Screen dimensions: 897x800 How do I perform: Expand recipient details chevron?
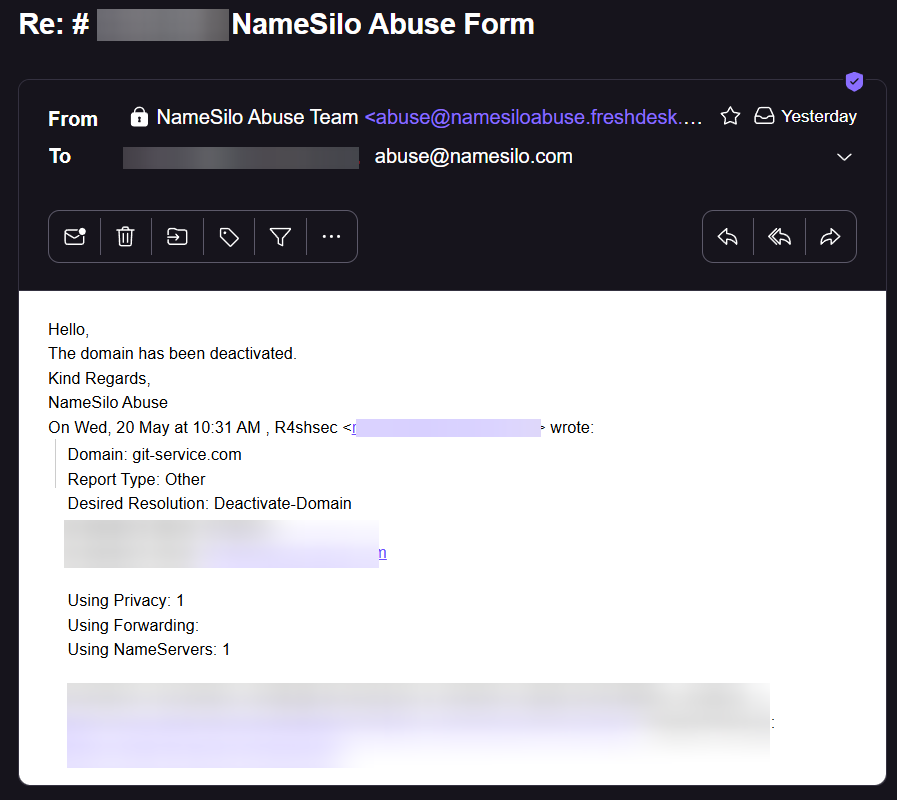click(x=844, y=157)
